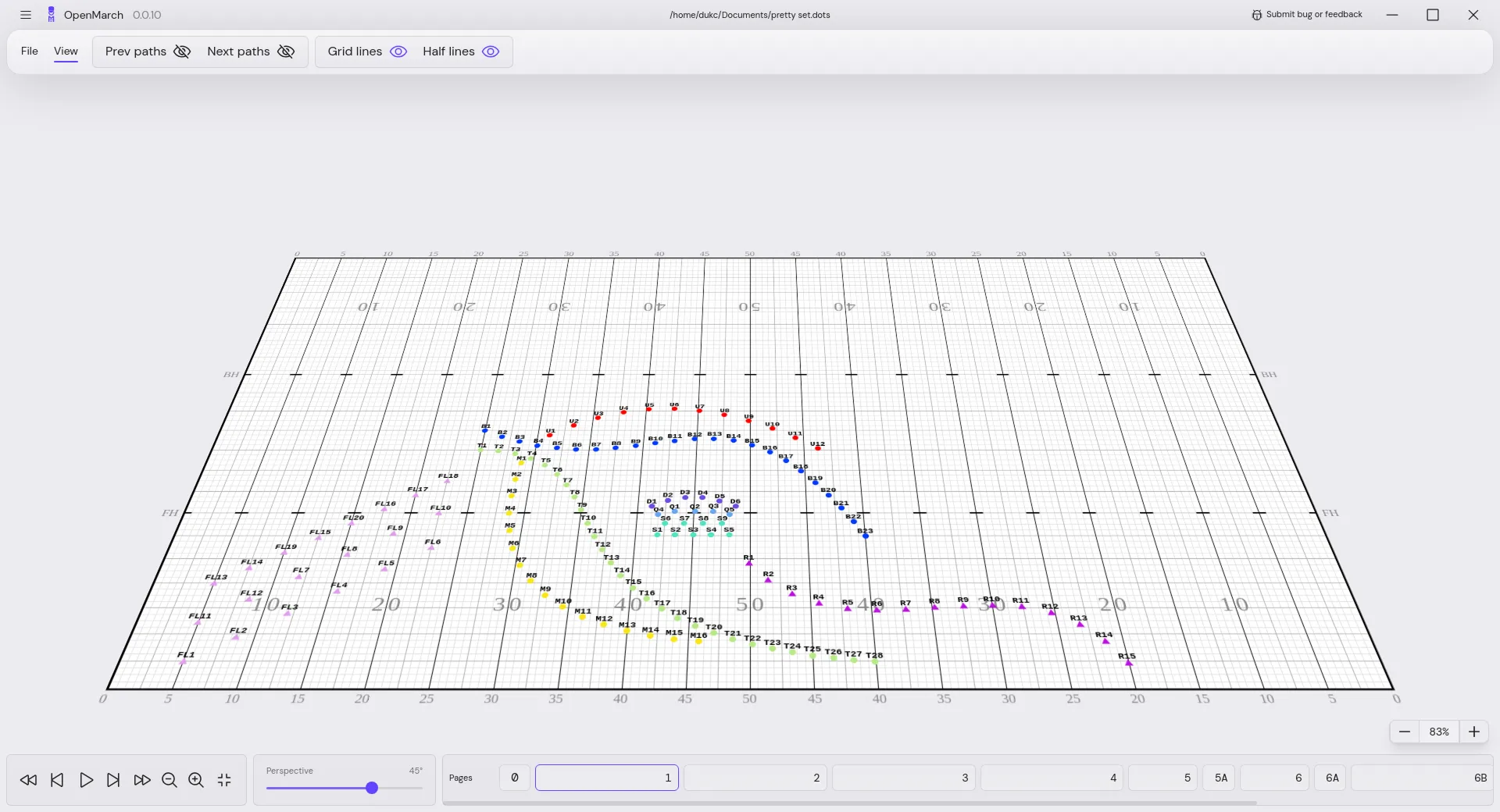Open the File menu tab
1500x812 pixels.
[30, 52]
